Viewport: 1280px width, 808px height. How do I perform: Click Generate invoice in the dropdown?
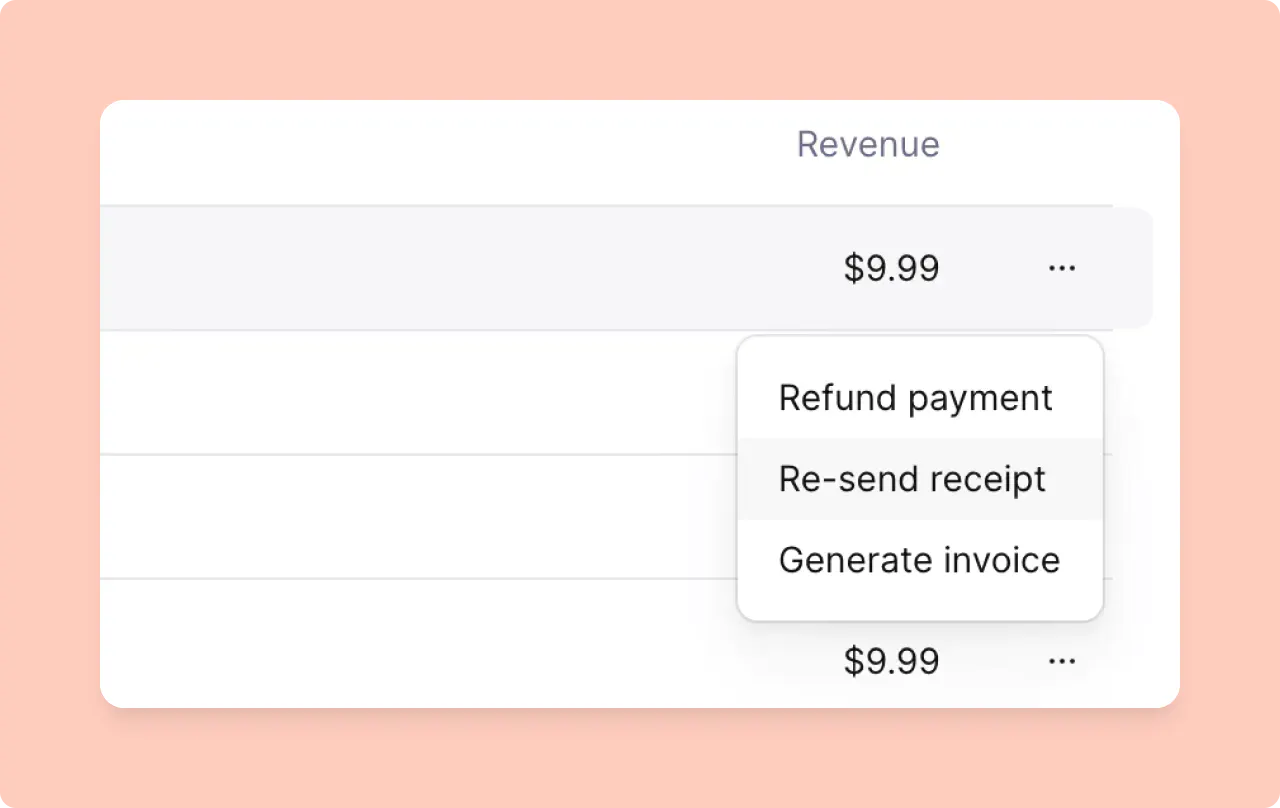[919, 560]
